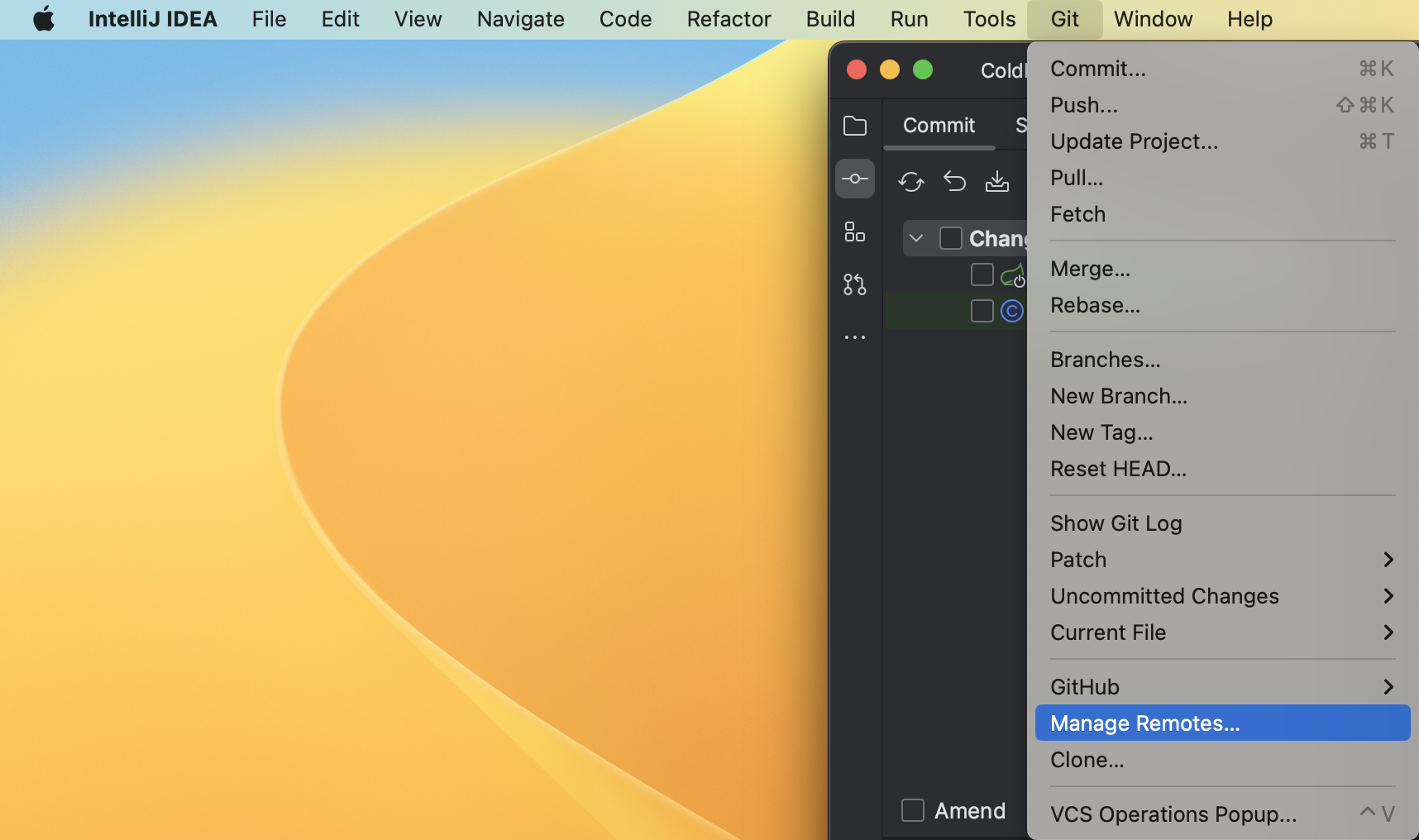Select Fetch menu item
Screen dimensions: 1419x840
1222,214
